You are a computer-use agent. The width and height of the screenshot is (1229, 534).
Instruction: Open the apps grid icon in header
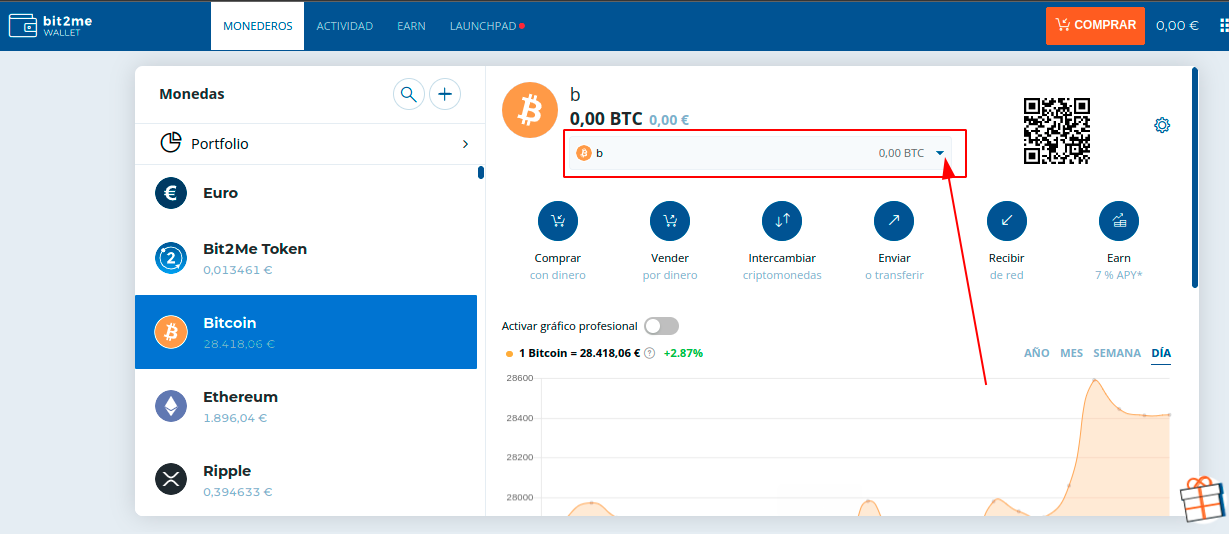1223,25
